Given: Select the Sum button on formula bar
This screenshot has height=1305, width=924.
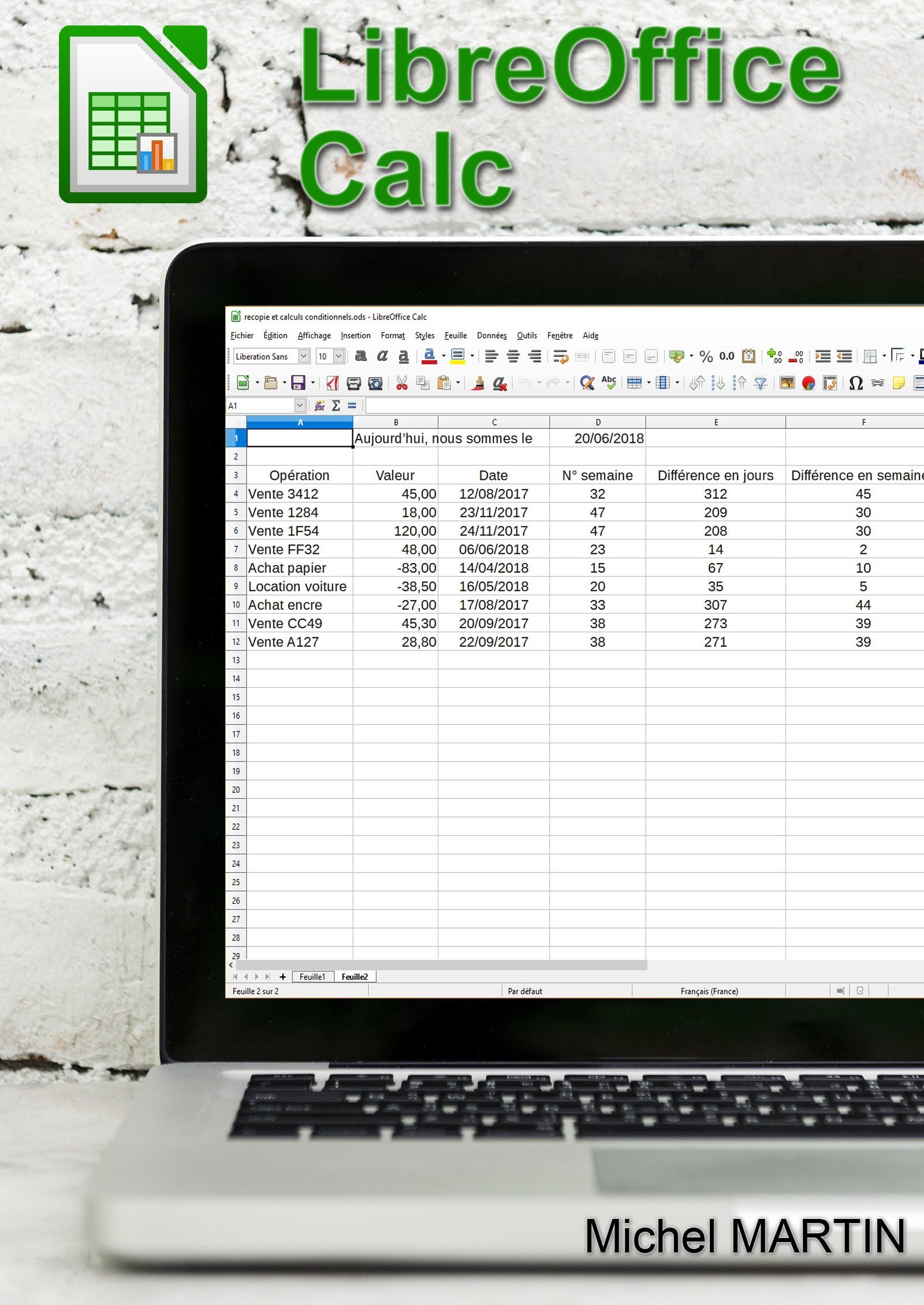Looking at the screenshot, I should tap(335, 405).
